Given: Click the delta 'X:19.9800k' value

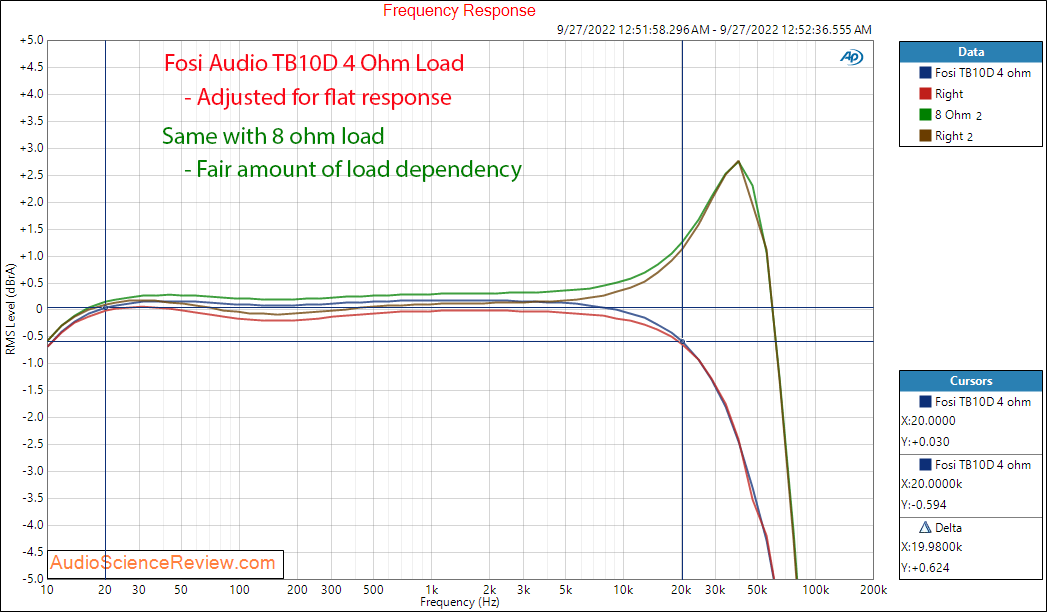Looking at the screenshot, I should click(931, 547).
